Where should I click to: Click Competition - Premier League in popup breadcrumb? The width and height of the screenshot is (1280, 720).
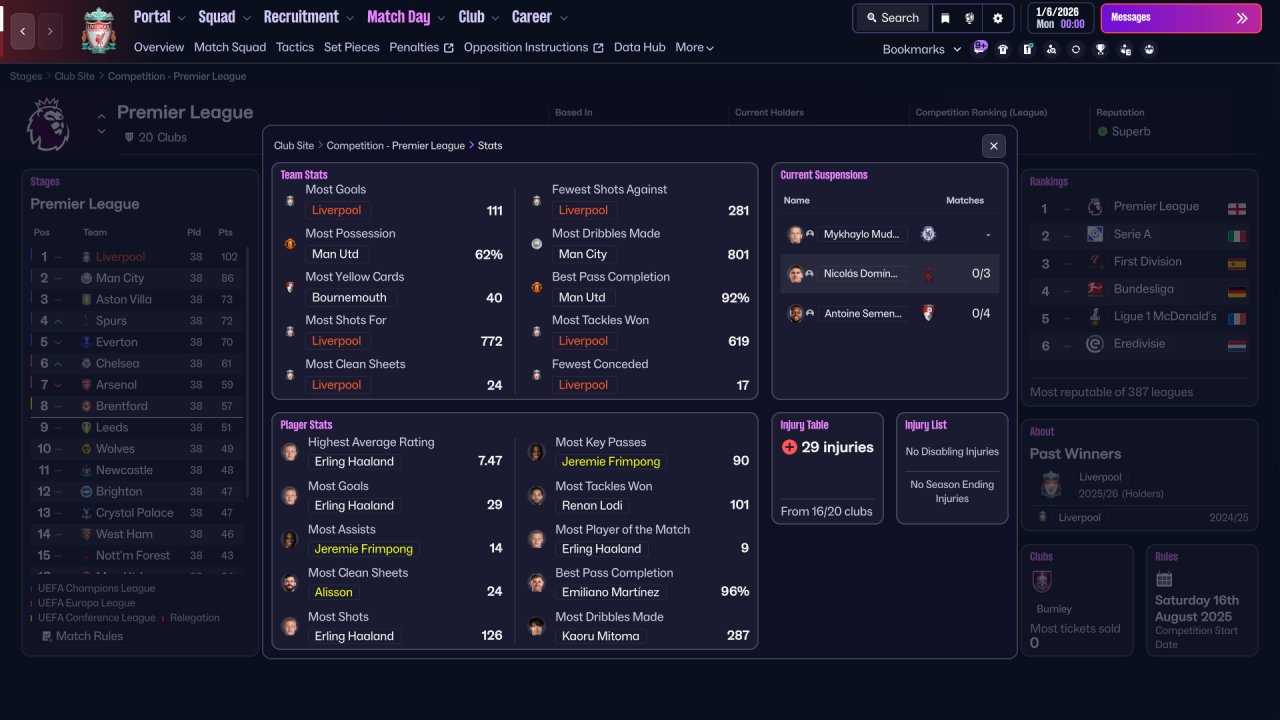pos(396,146)
